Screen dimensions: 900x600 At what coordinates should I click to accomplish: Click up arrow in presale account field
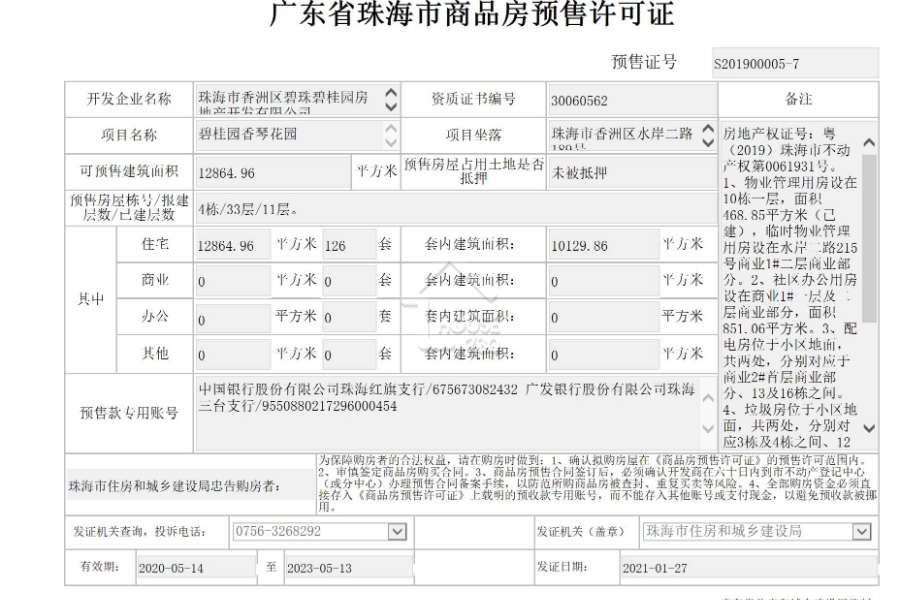pyautogui.click(x=708, y=398)
